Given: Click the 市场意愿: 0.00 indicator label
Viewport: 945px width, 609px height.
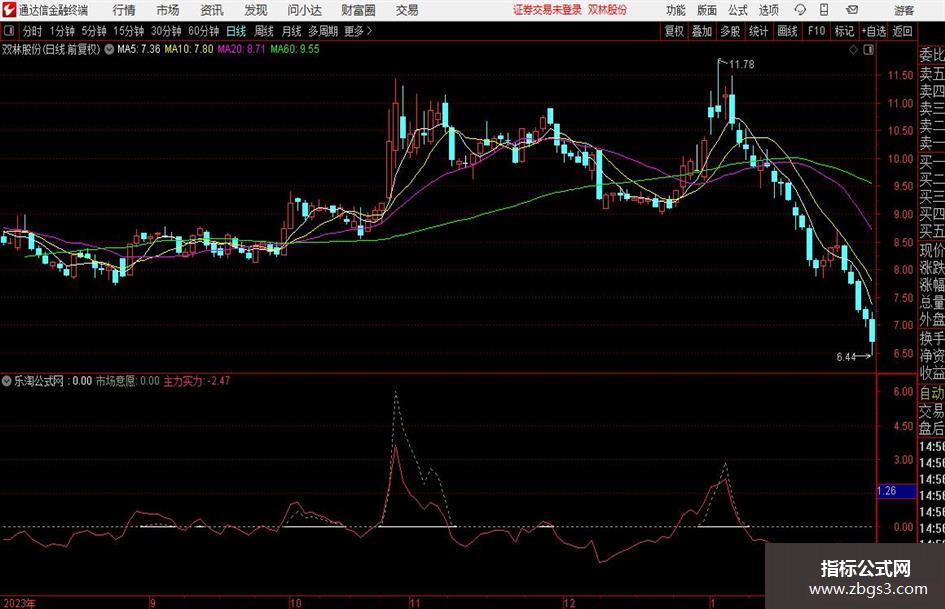Looking at the screenshot, I should (x=128, y=380).
